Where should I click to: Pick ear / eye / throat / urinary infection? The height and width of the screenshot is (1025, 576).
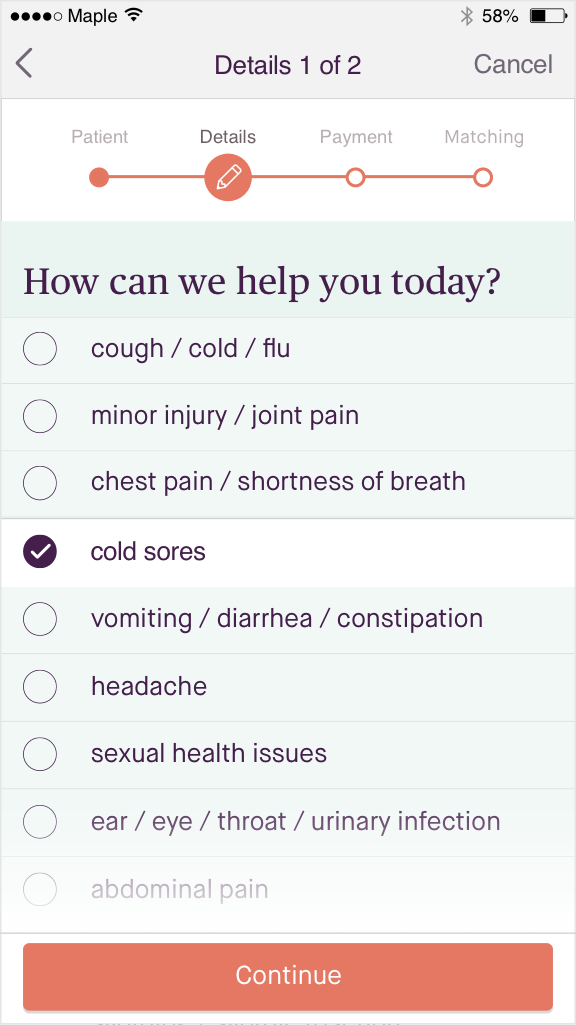pos(288,822)
